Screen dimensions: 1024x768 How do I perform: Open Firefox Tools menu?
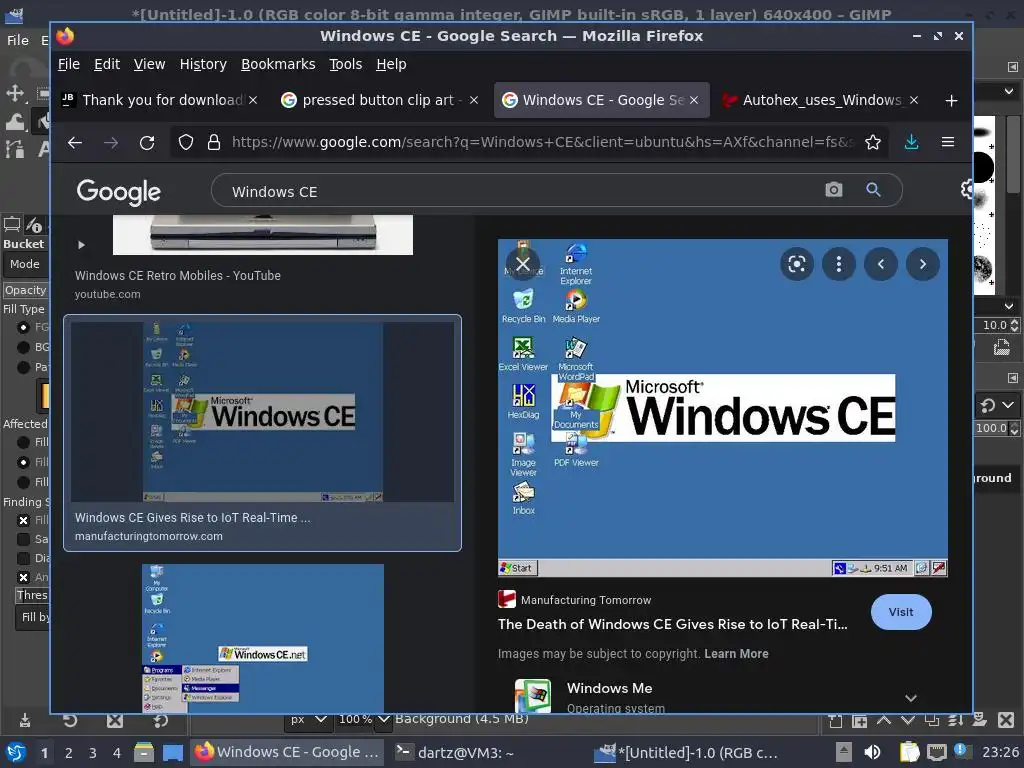point(345,64)
